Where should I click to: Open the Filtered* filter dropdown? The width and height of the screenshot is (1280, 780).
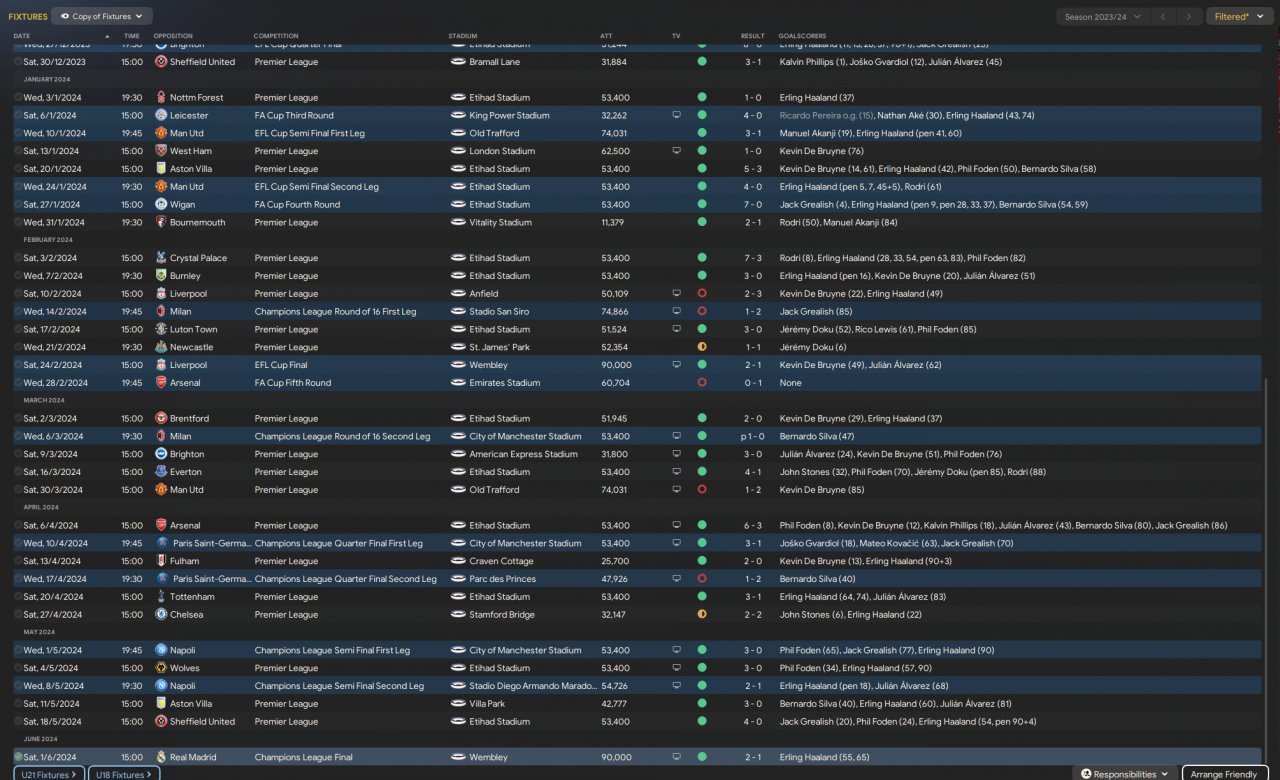click(x=1240, y=16)
